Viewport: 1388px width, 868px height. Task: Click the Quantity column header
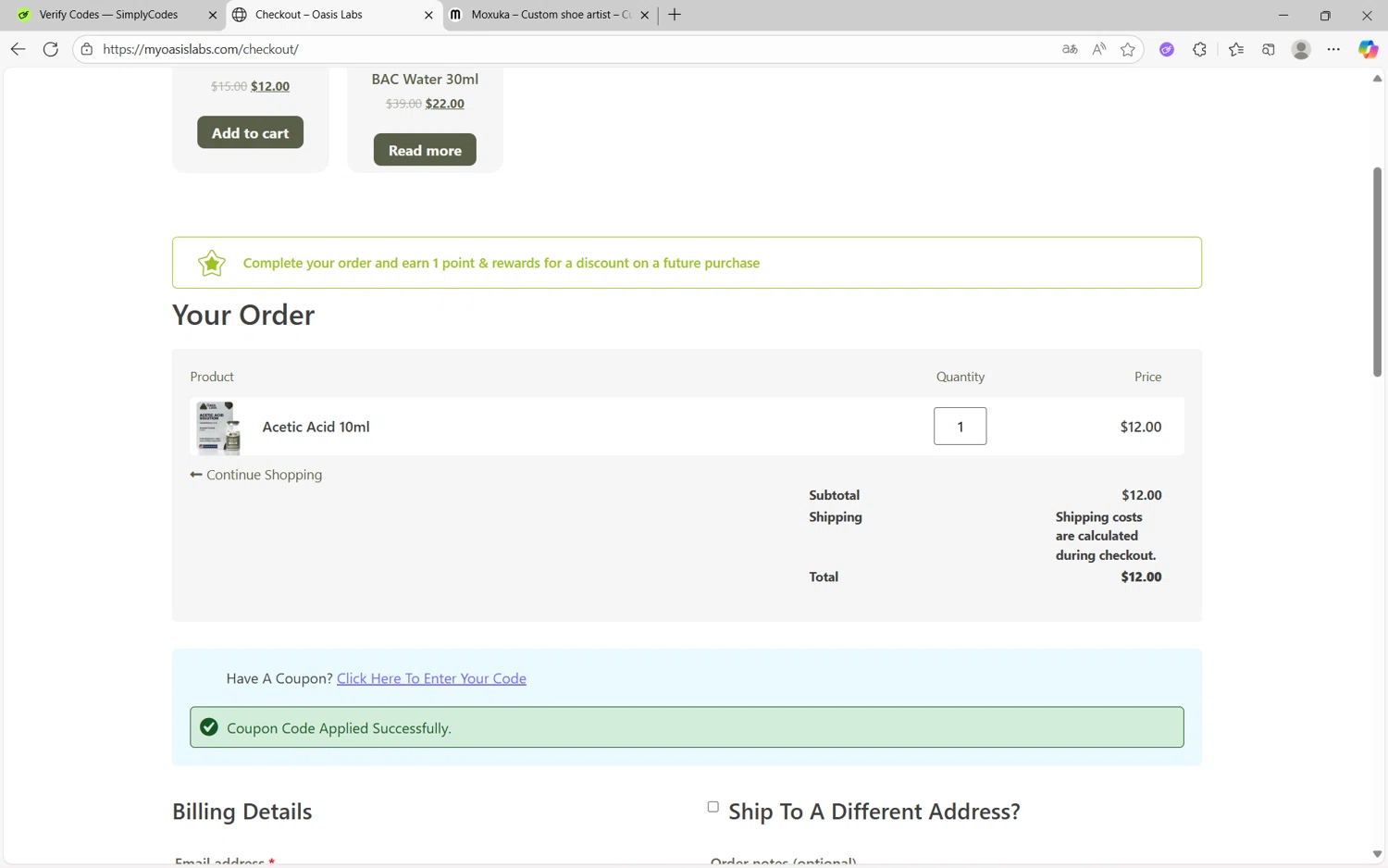[960, 377]
